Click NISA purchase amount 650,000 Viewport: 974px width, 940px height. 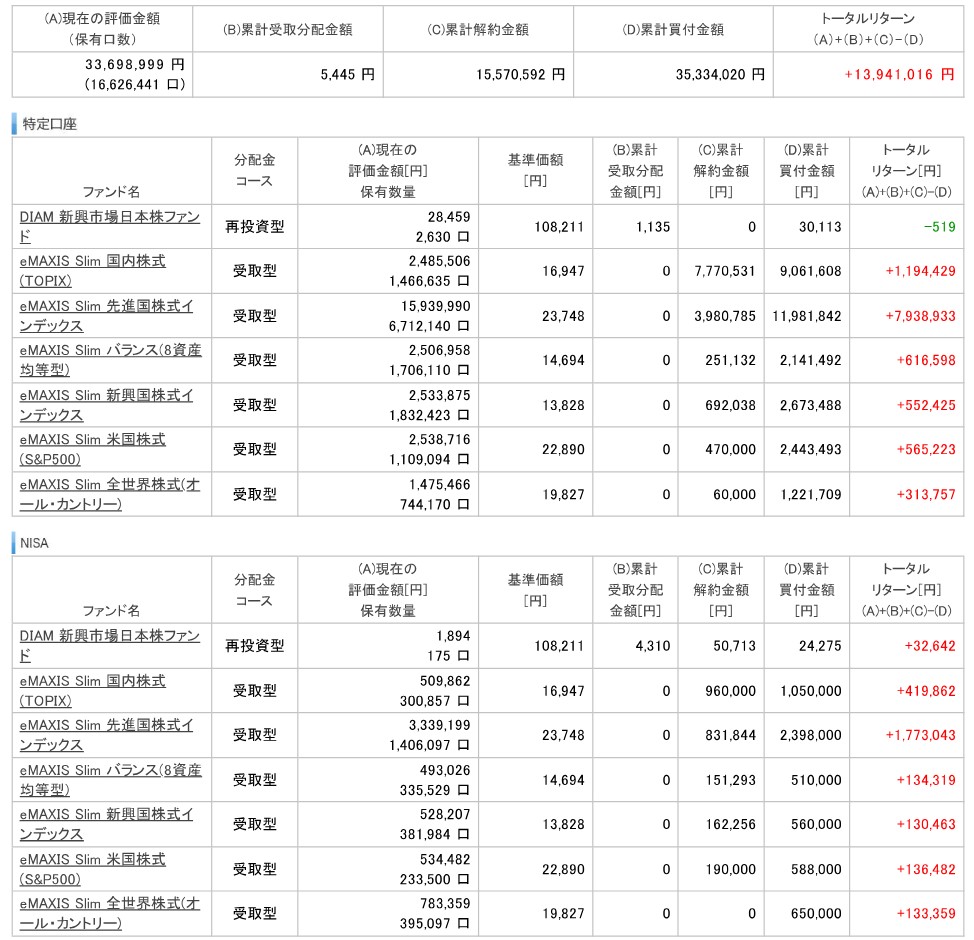816,913
